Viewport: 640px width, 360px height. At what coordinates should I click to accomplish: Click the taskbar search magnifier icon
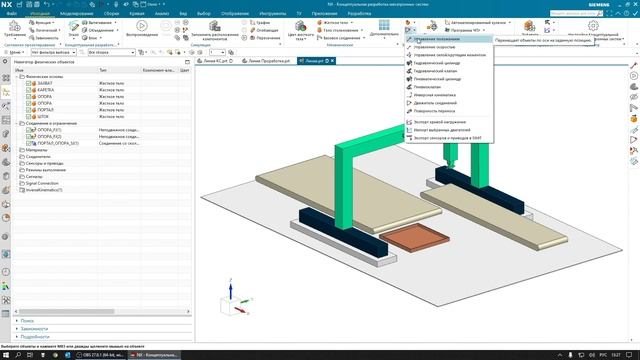coord(18,355)
